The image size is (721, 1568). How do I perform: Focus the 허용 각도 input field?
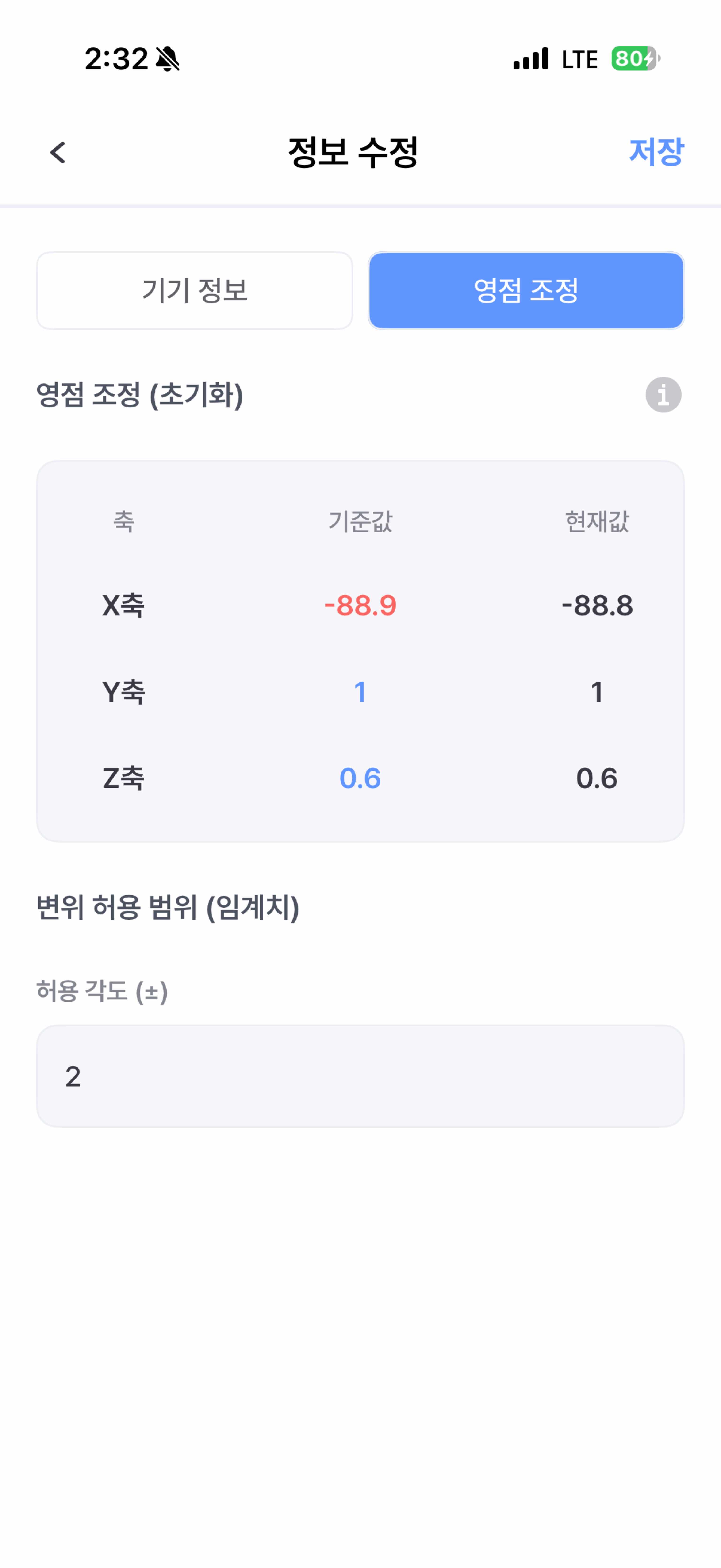click(360, 1076)
